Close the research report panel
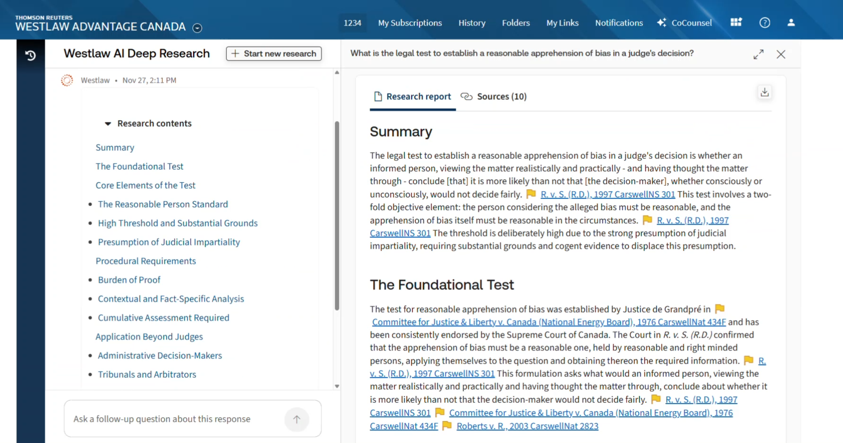Image resolution: width=843 pixels, height=443 pixels. pos(781,54)
